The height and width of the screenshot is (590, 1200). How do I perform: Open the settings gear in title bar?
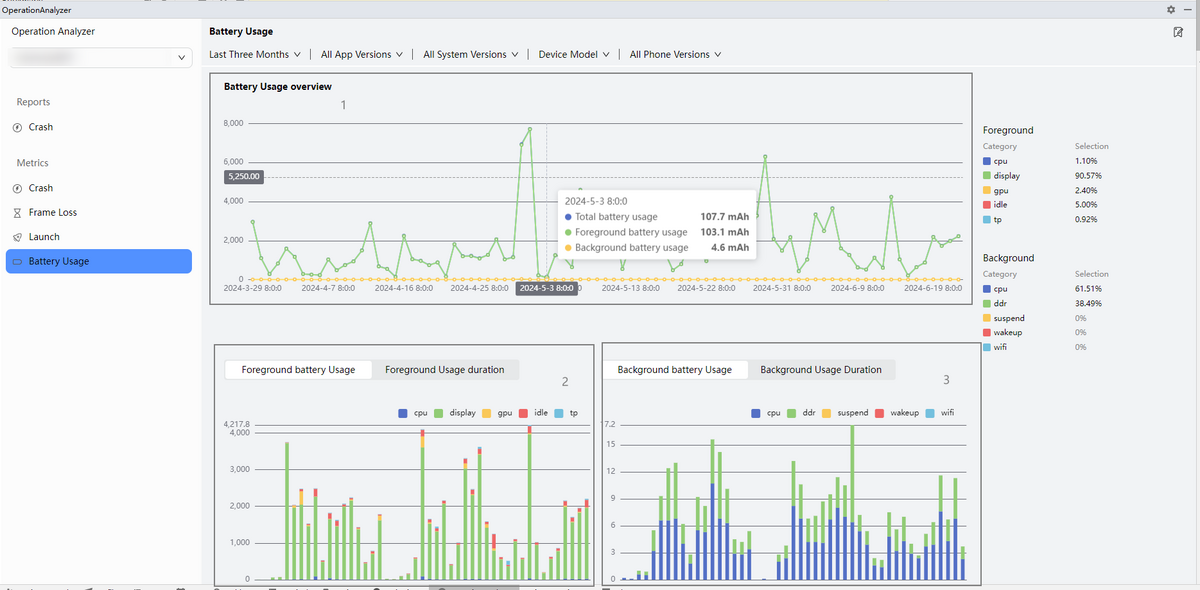(1171, 9)
